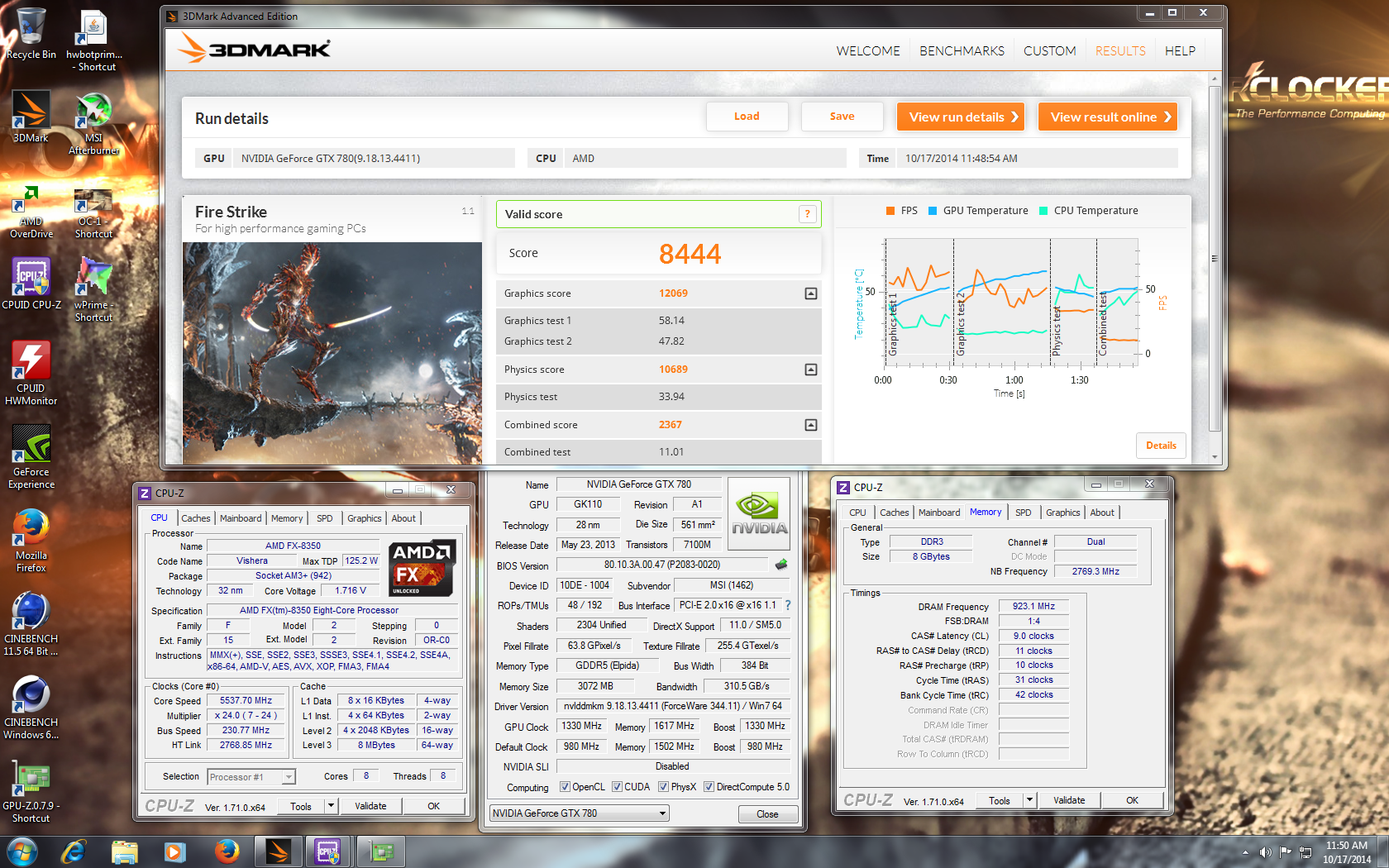
Task: Switch to Graphics tab in right CPU-Z
Action: [x=1062, y=513]
